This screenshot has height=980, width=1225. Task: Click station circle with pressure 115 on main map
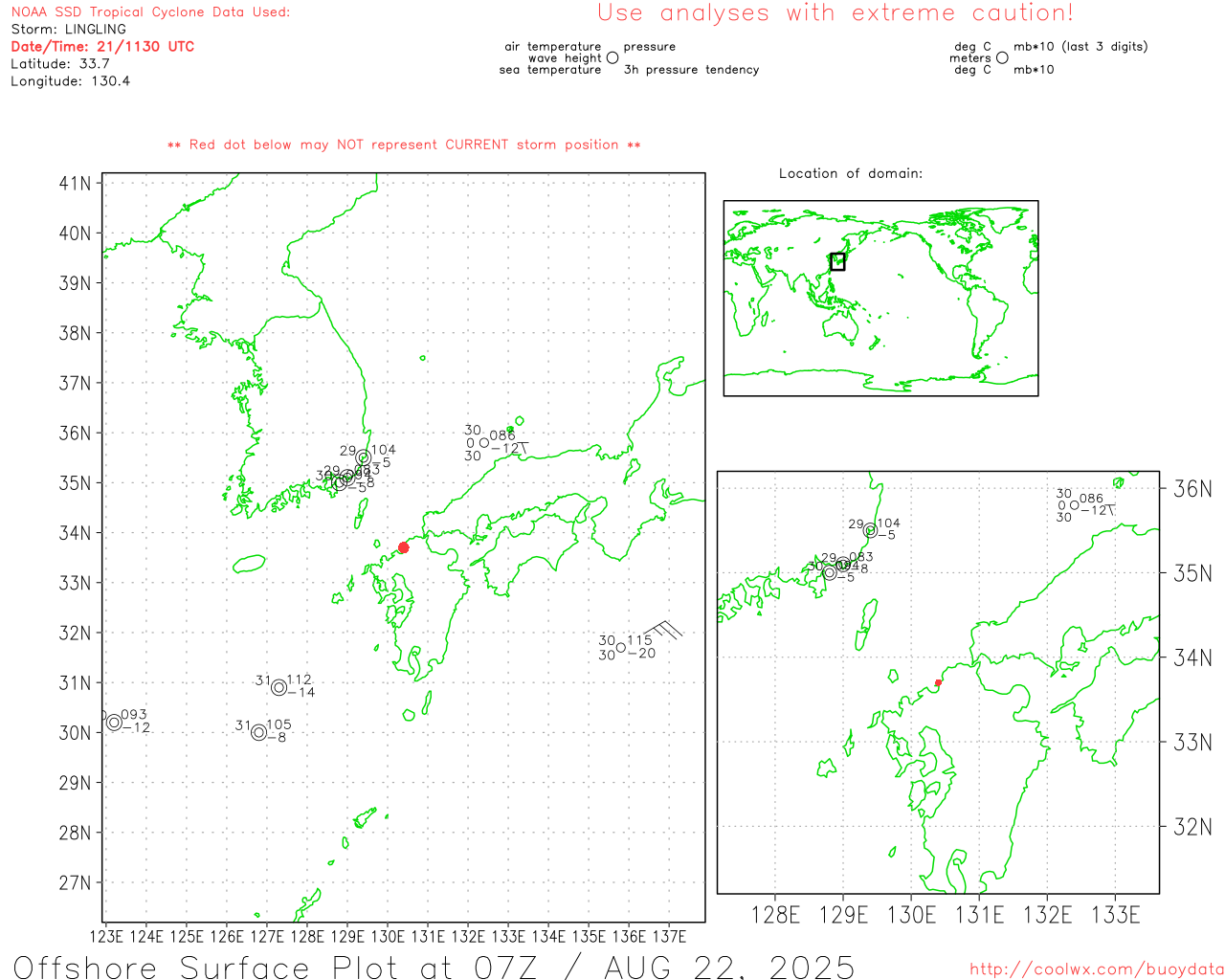621,648
